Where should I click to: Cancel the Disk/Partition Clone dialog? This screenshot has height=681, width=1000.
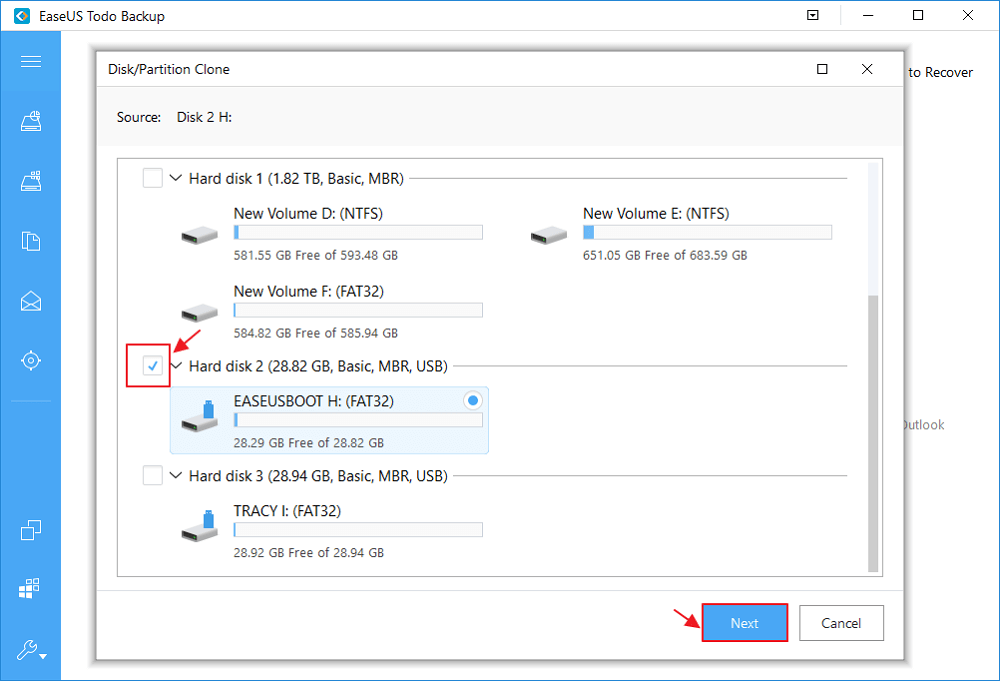tap(841, 622)
